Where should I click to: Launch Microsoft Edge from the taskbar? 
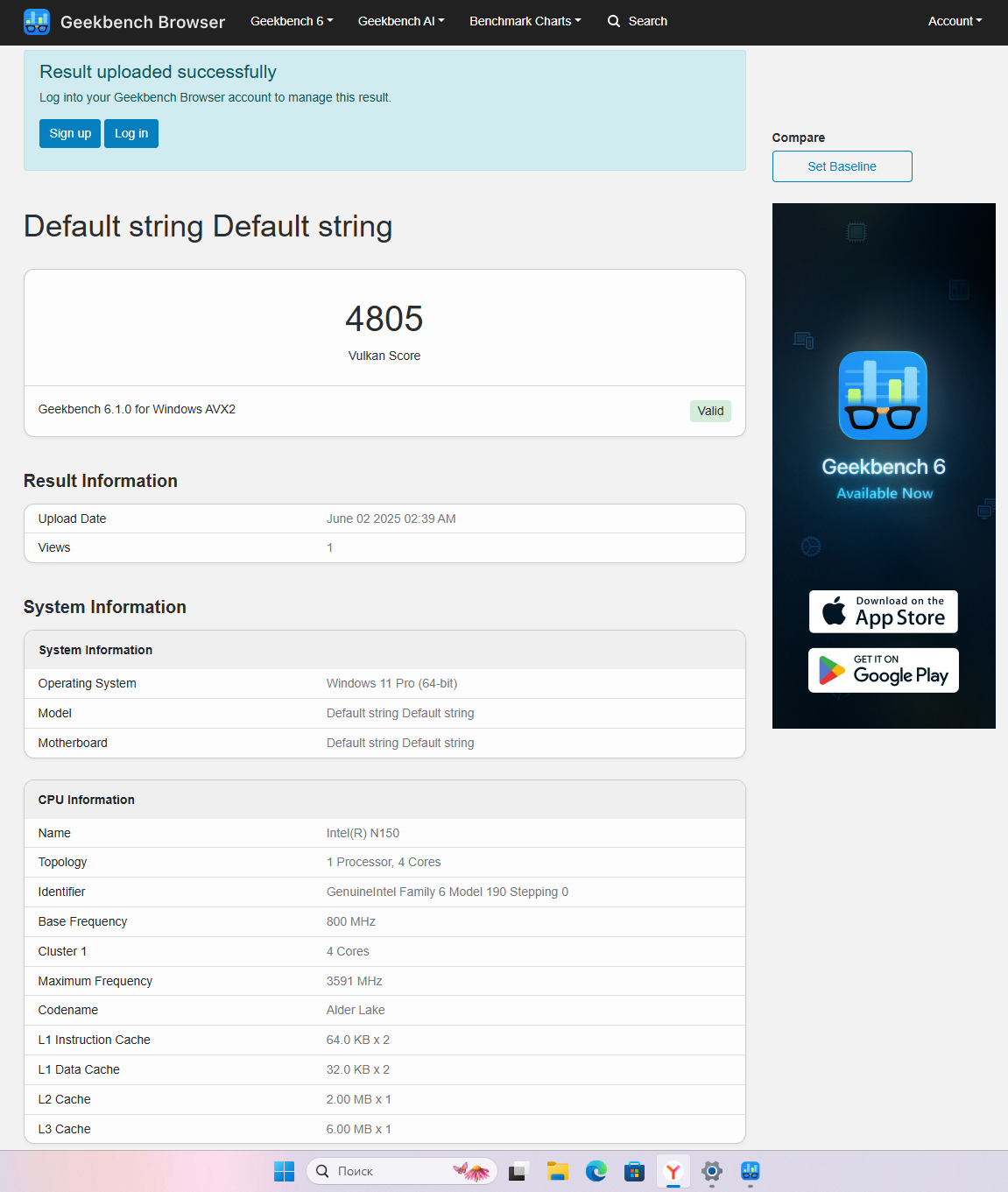click(596, 1171)
